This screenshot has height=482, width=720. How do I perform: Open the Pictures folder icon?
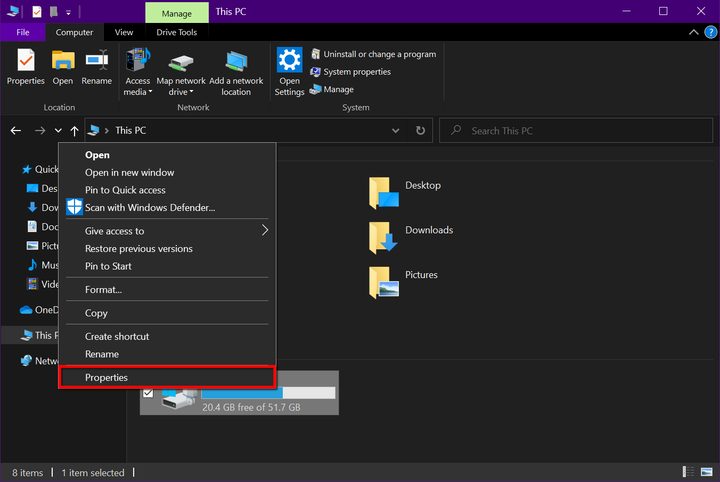384,282
